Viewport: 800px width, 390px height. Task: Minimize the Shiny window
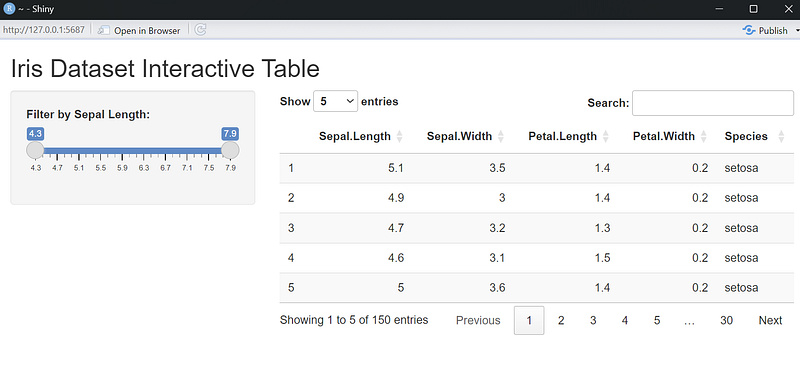720,9
